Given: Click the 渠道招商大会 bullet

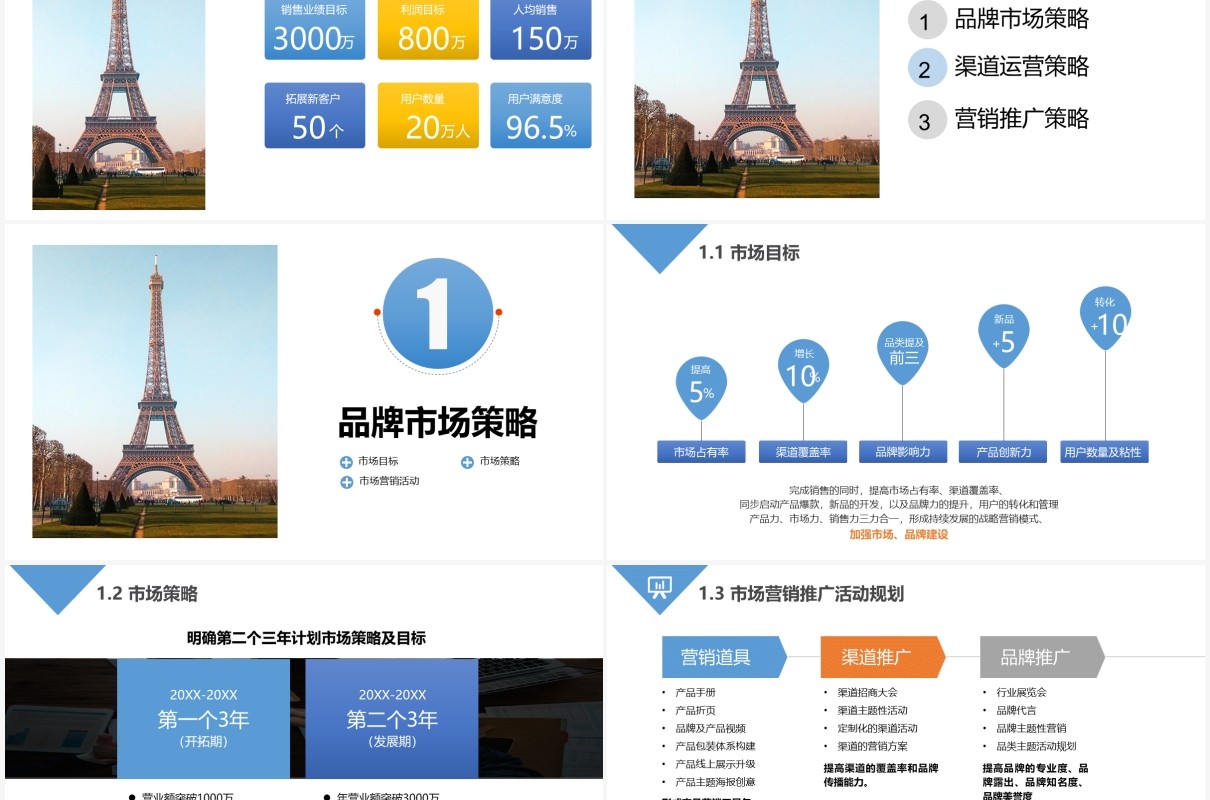Looking at the screenshot, I should pos(868,692).
